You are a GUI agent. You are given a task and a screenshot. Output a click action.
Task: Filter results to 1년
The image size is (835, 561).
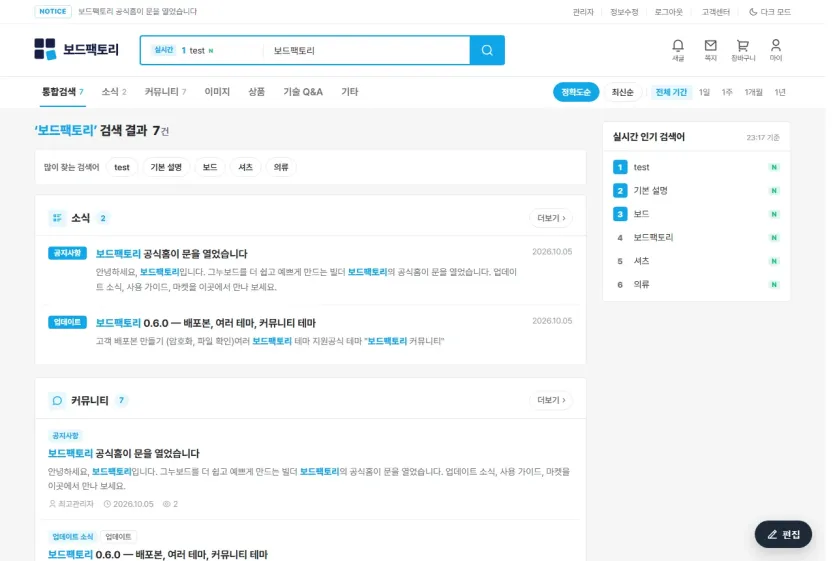point(780,92)
